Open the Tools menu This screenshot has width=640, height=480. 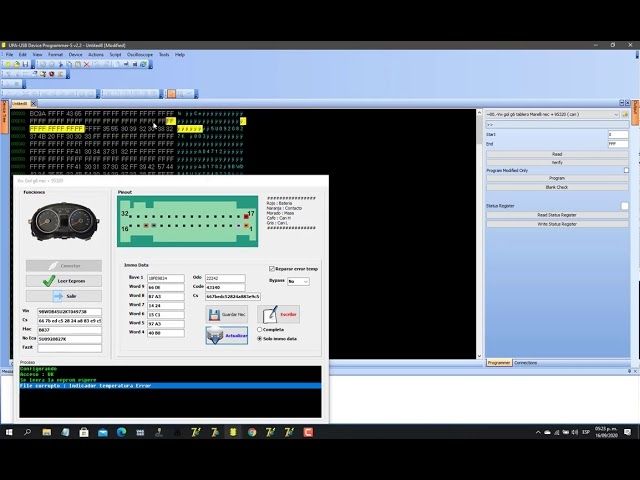[x=164, y=54]
